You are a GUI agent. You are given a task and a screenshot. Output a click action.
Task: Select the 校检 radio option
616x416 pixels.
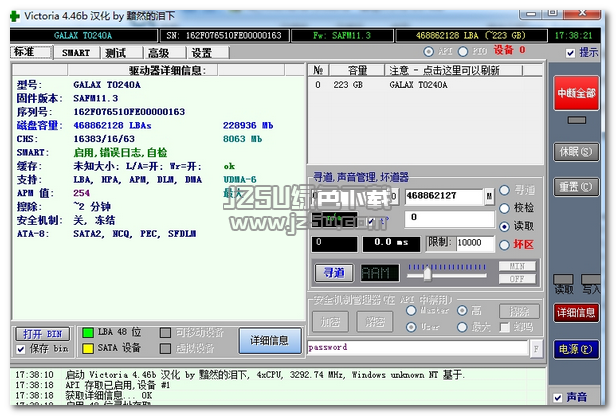tap(504, 208)
